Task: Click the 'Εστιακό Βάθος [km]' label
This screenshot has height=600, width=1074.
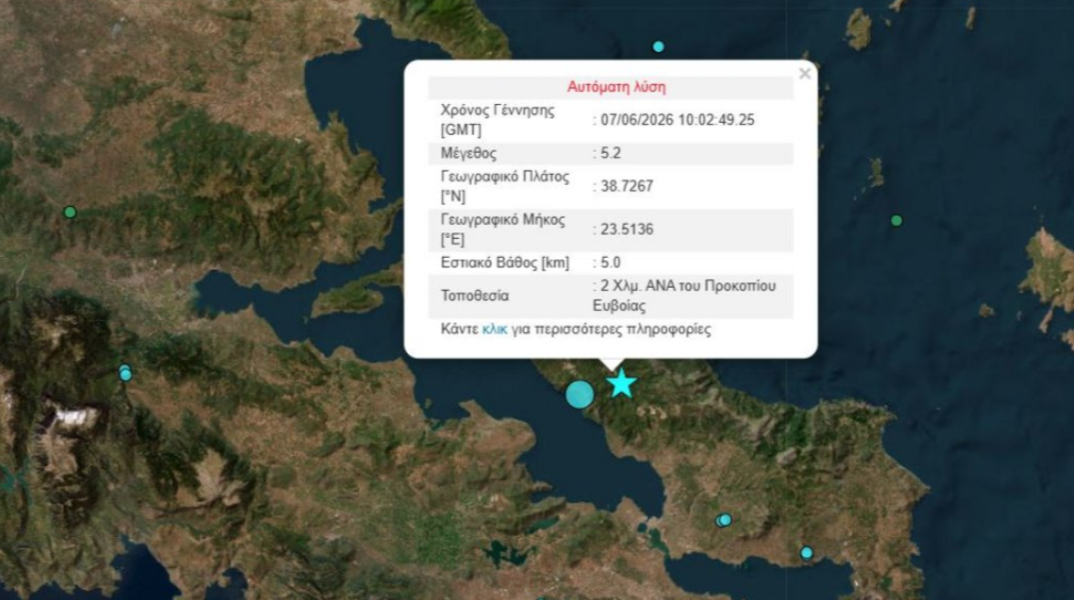Action: (x=505, y=262)
